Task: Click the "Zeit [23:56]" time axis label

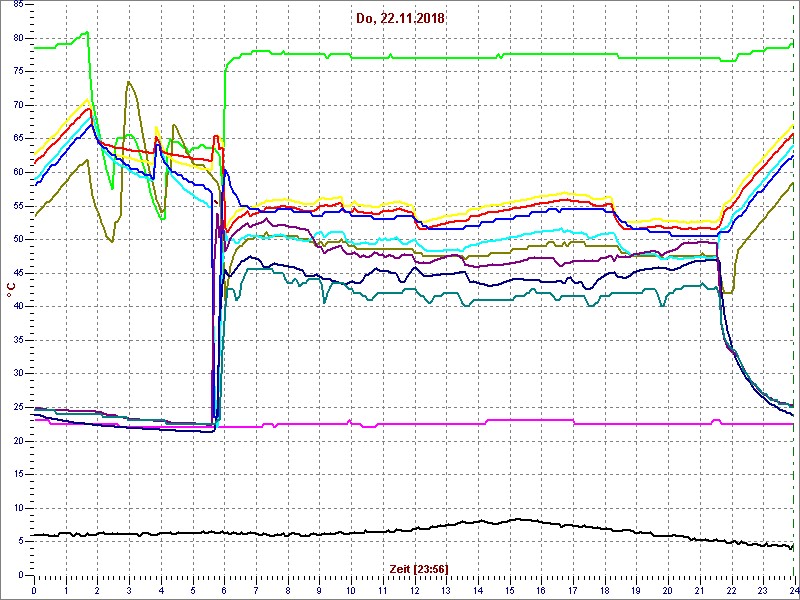Action: coord(419,568)
